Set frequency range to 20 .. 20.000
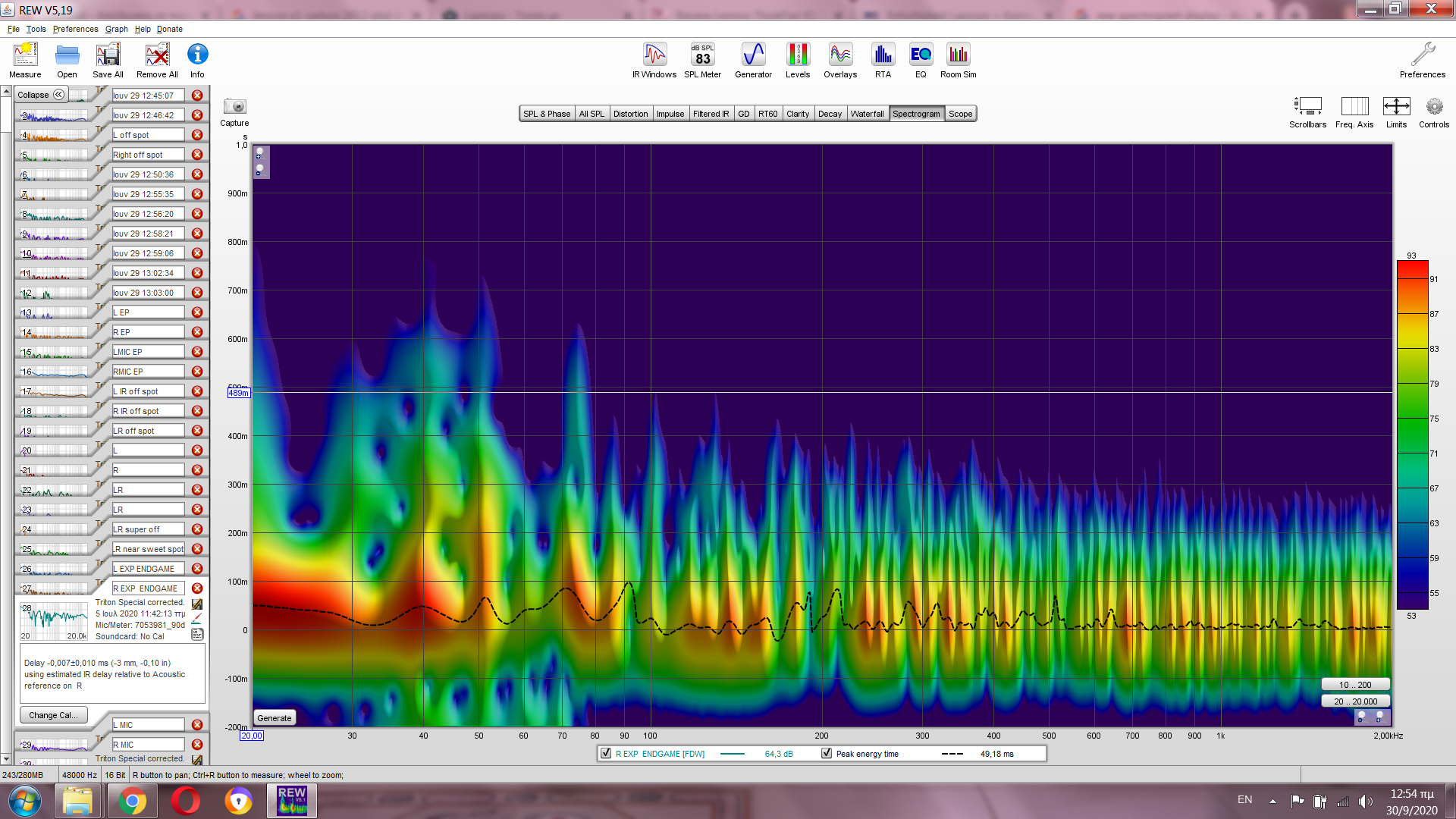The width and height of the screenshot is (1456, 819). point(1355,701)
